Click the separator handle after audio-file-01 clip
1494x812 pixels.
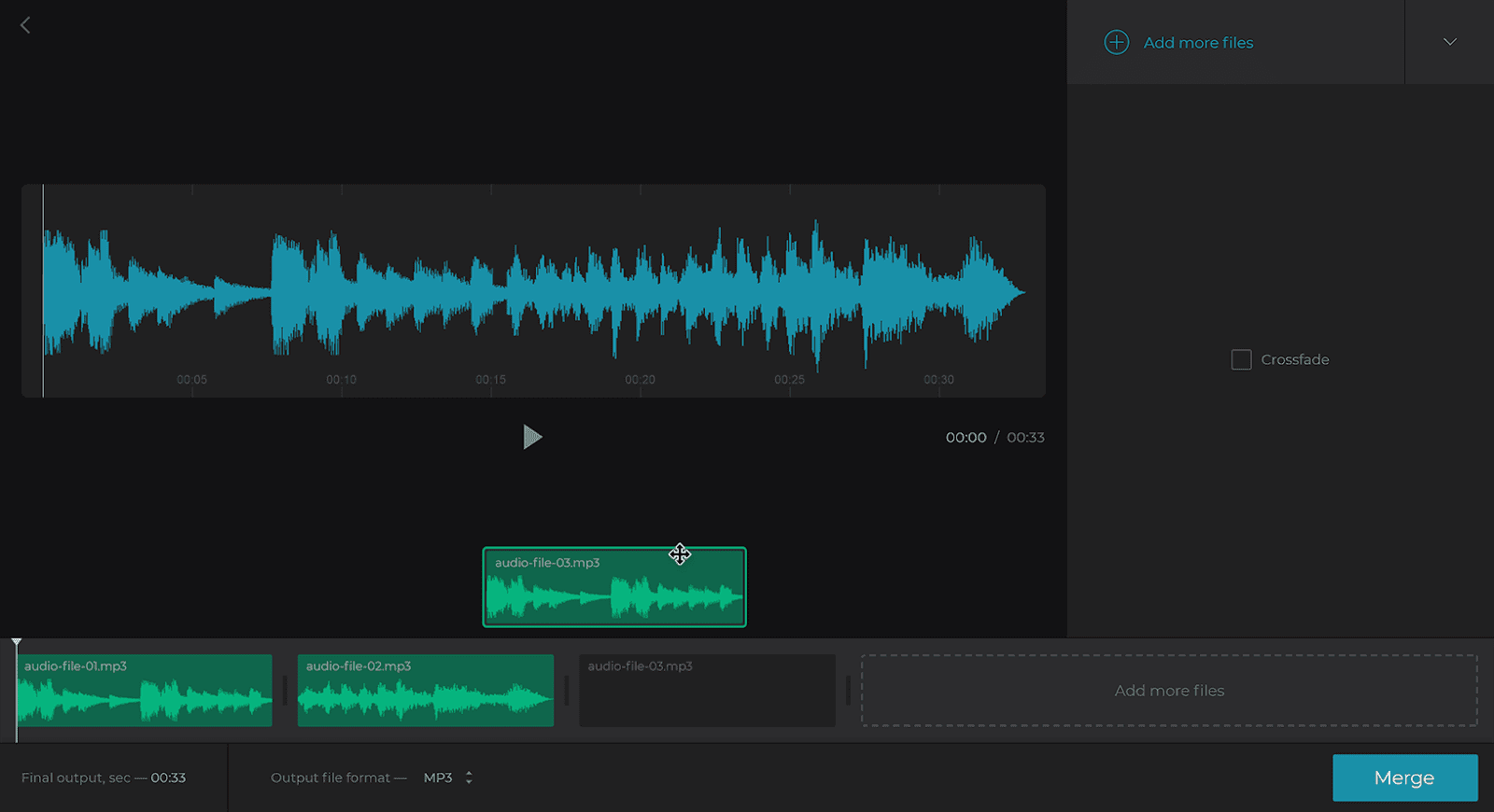point(285,691)
